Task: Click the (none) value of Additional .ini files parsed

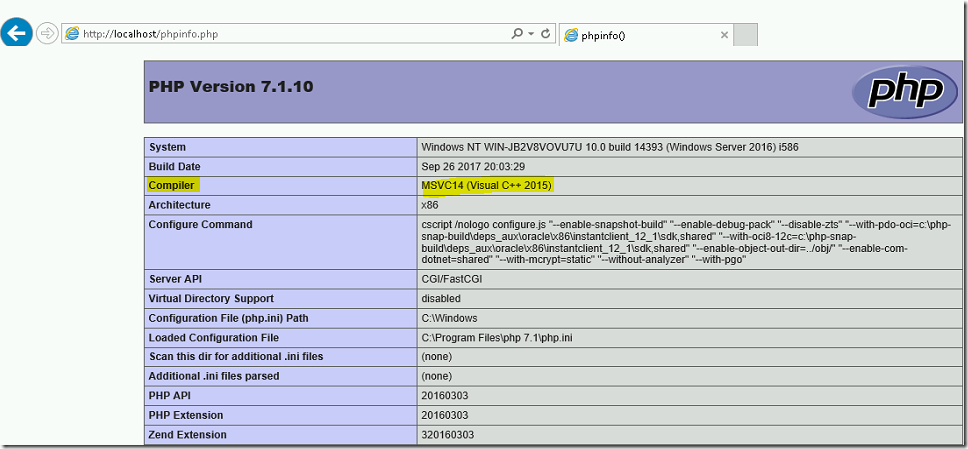Action: 436,376
